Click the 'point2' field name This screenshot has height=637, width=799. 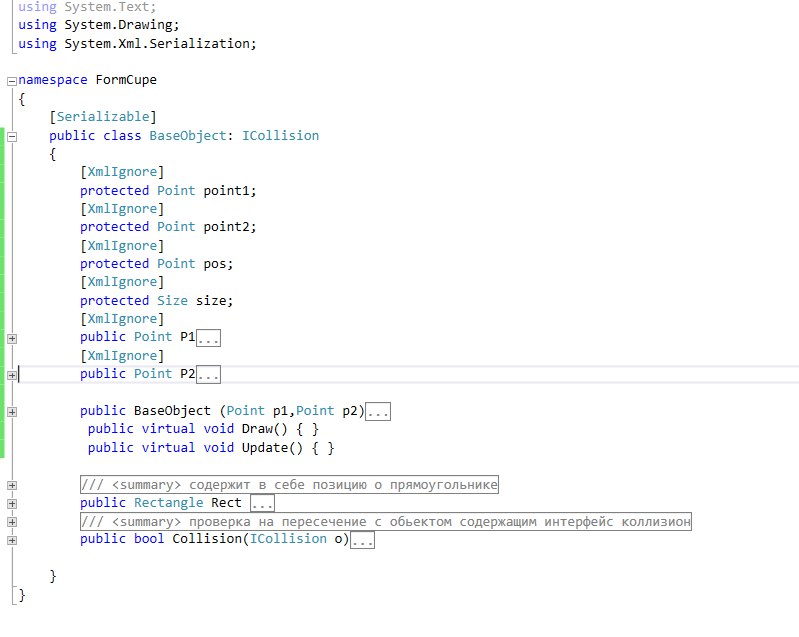227,227
